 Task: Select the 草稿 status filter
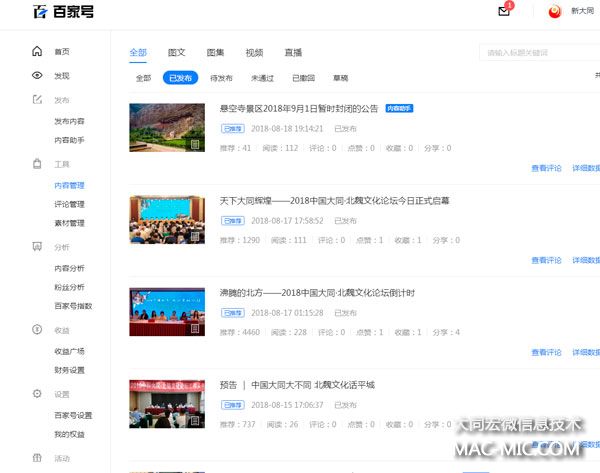coord(341,78)
